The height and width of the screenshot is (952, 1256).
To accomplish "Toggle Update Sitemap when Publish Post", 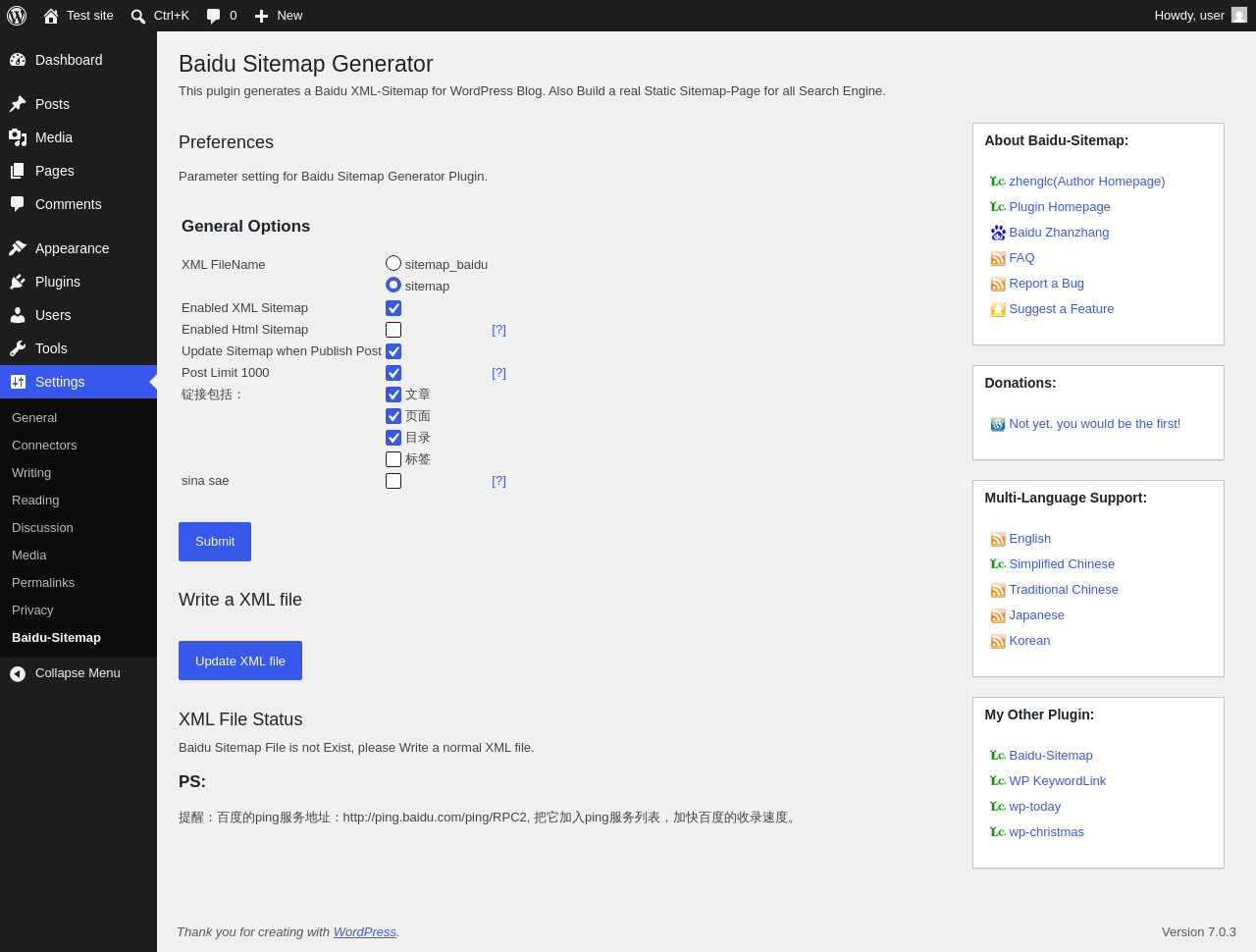I will [x=393, y=351].
